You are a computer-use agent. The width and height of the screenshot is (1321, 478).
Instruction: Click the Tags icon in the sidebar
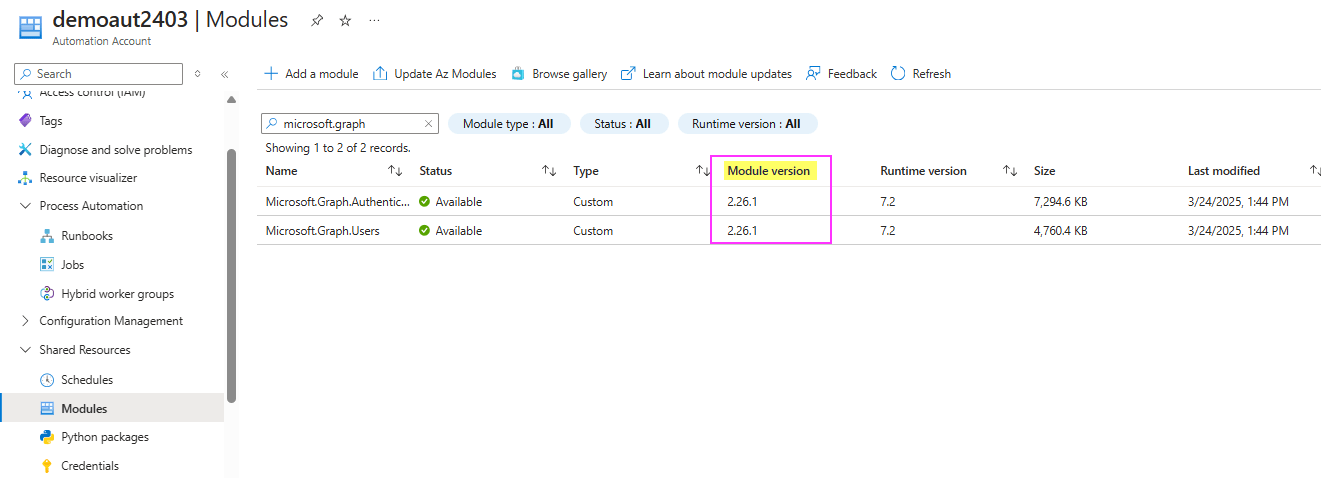click(25, 121)
